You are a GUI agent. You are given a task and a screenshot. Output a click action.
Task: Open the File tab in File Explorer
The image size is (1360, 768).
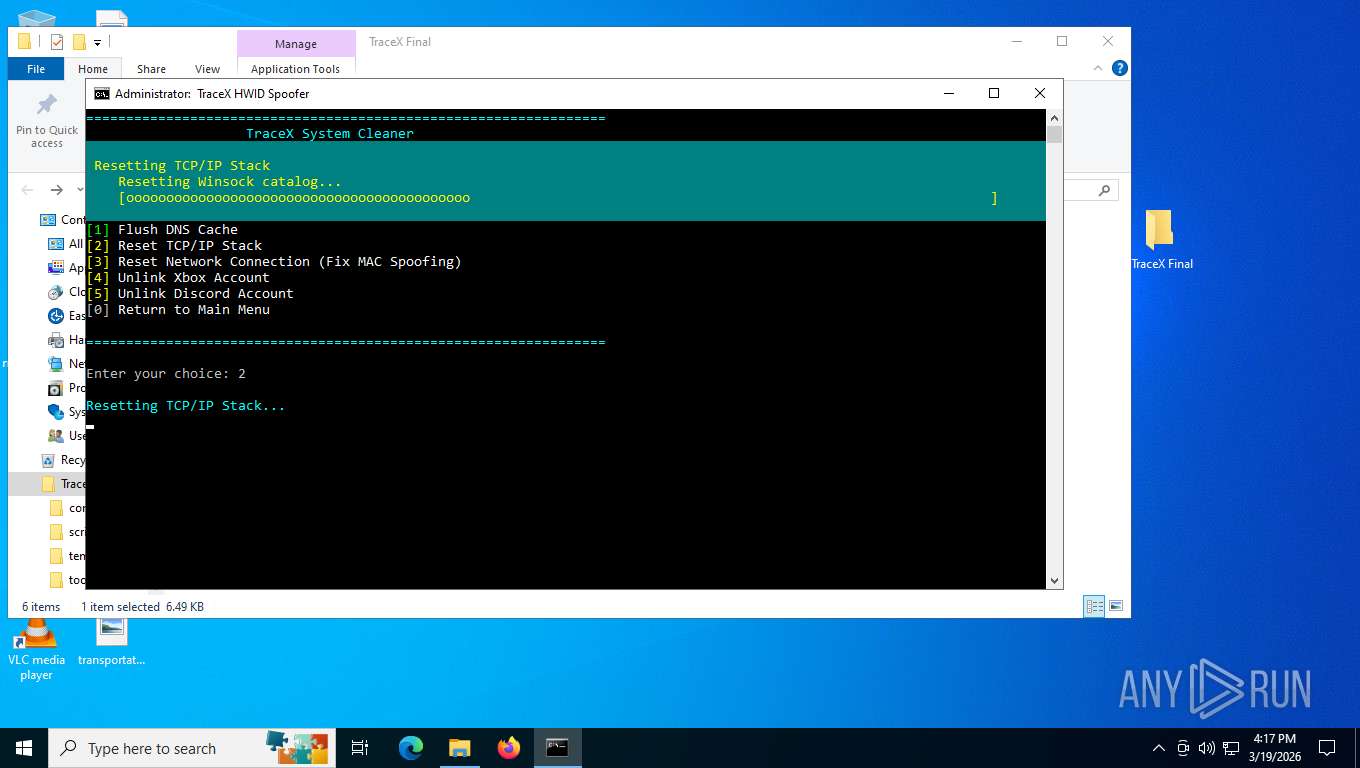pos(36,69)
